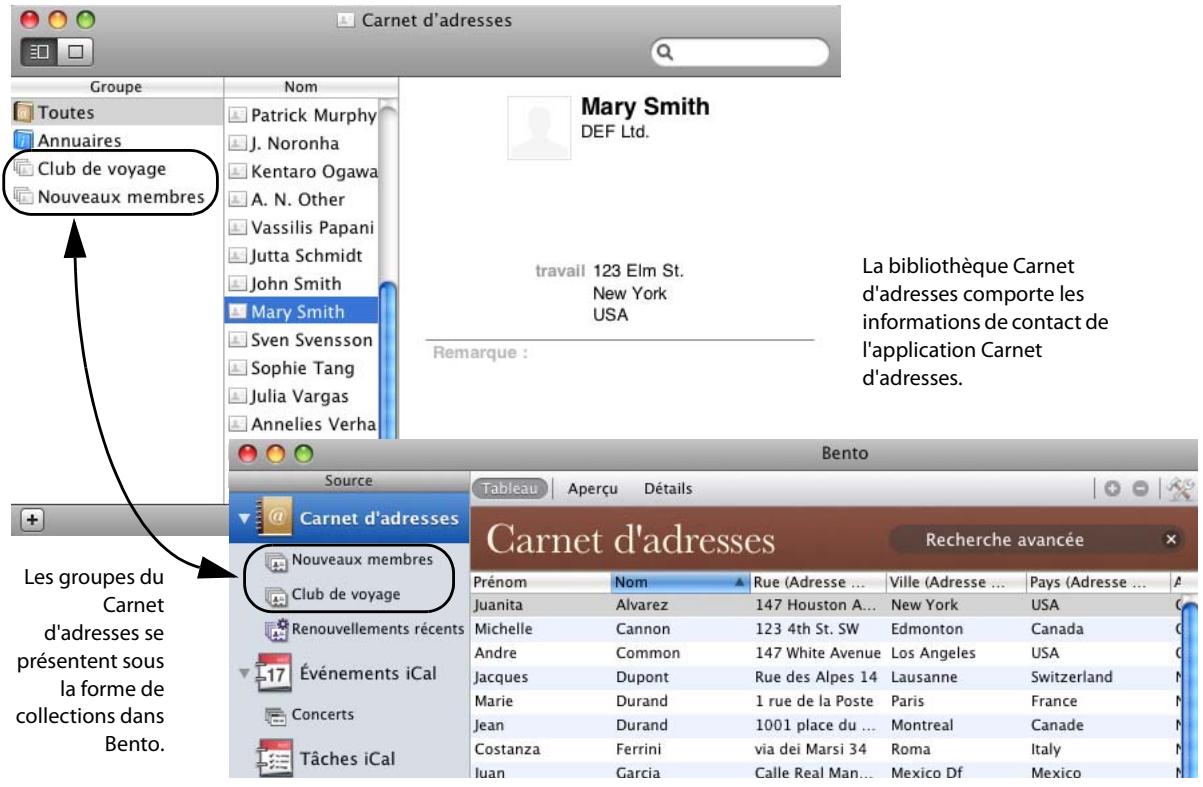Screen dimensions: 1203x787
Task: Click the search field in Carnet d'adresses window
Action: coord(740,50)
